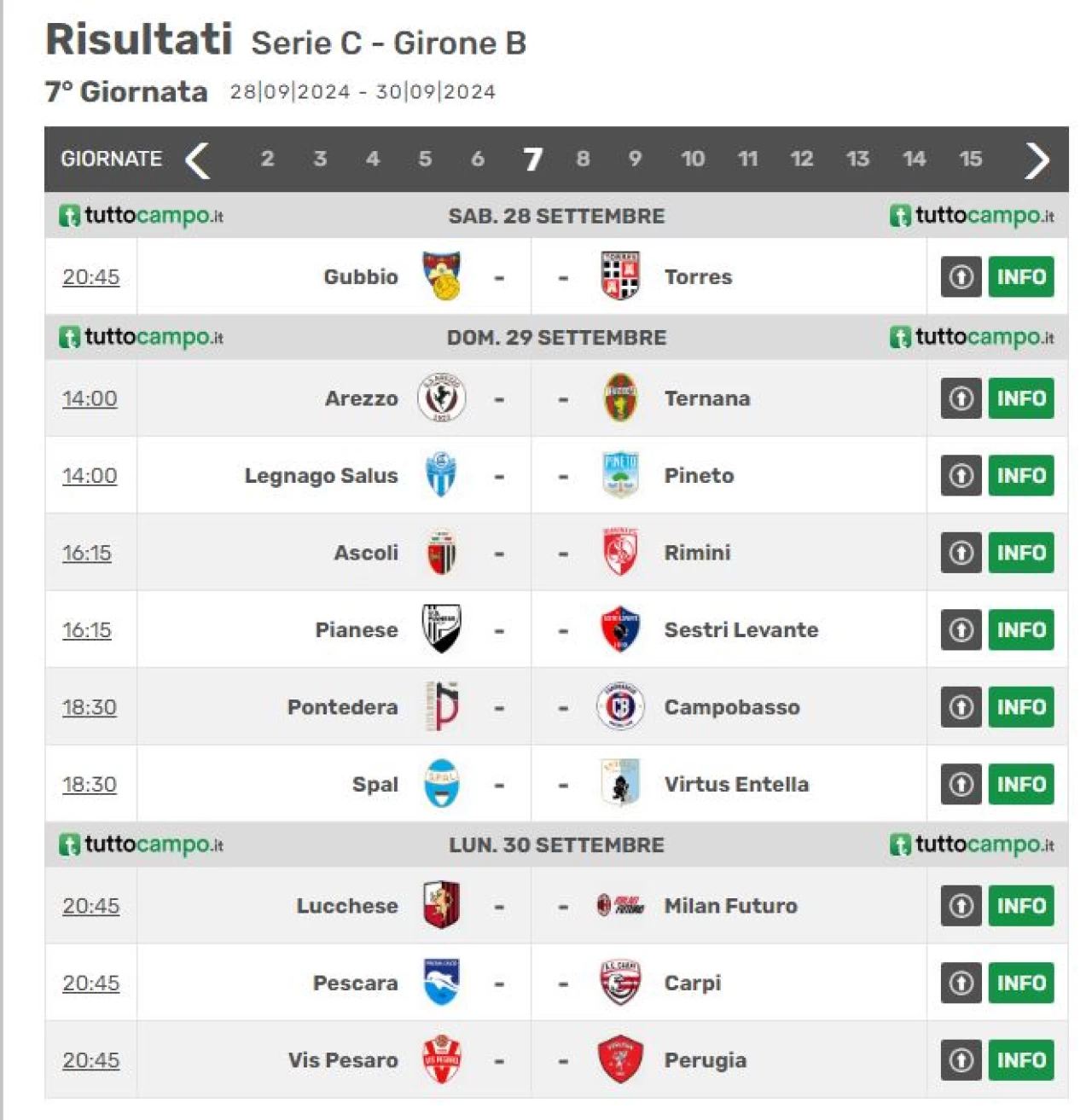Select the Milan Futuro logo

pyautogui.click(x=620, y=905)
